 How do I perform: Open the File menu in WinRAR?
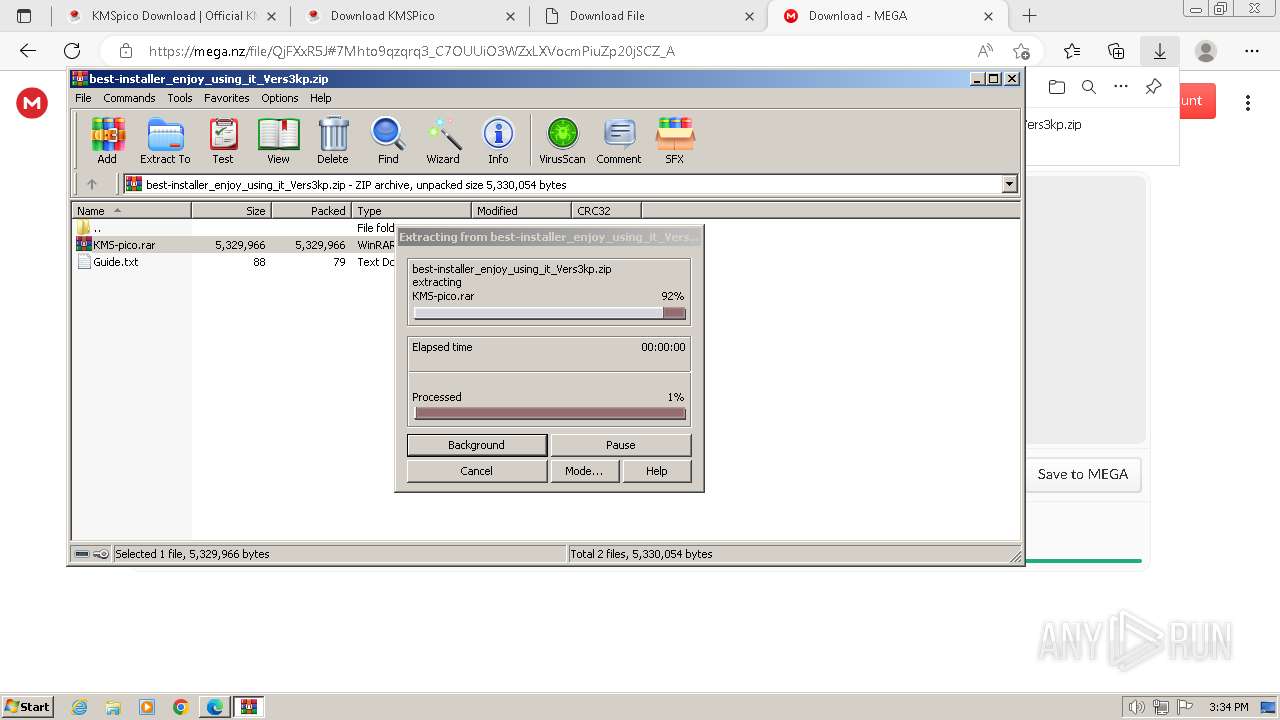pos(83,98)
